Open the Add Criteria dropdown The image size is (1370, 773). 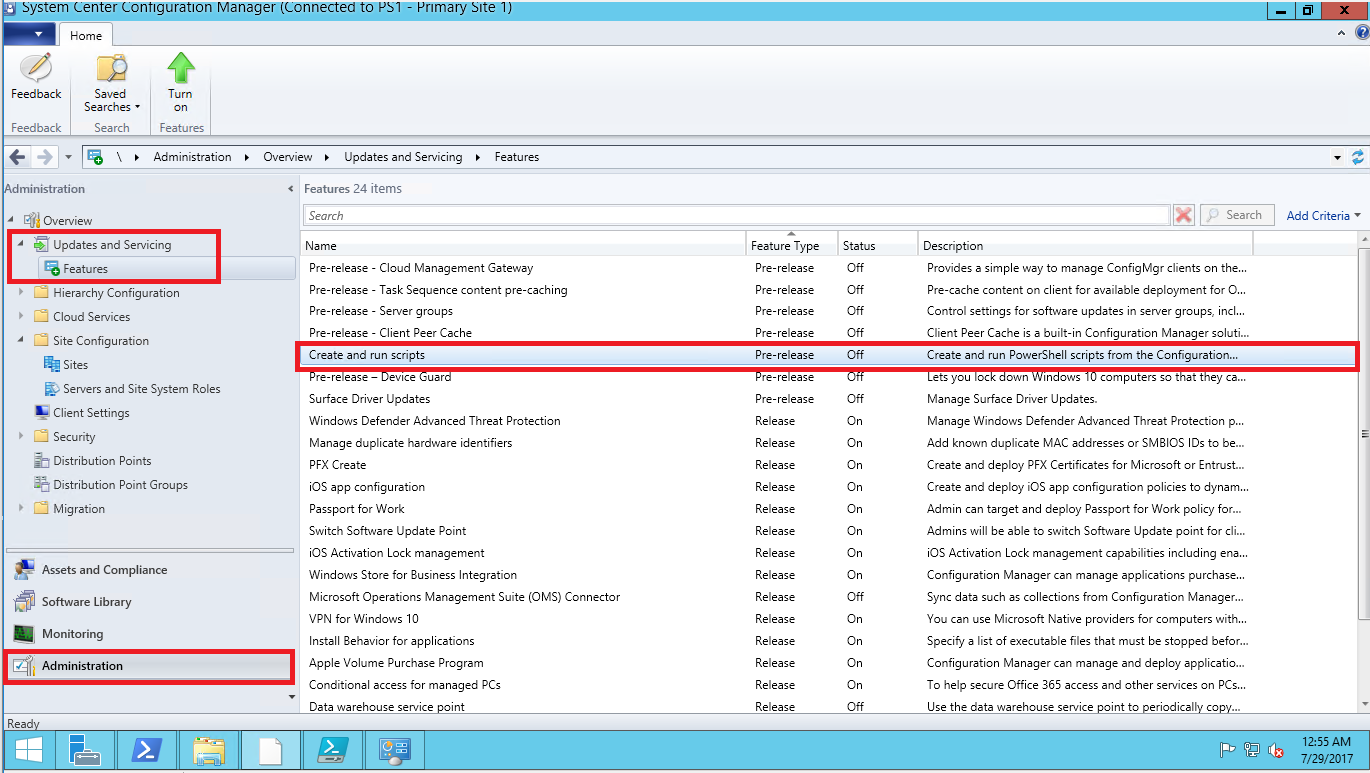(x=1324, y=215)
